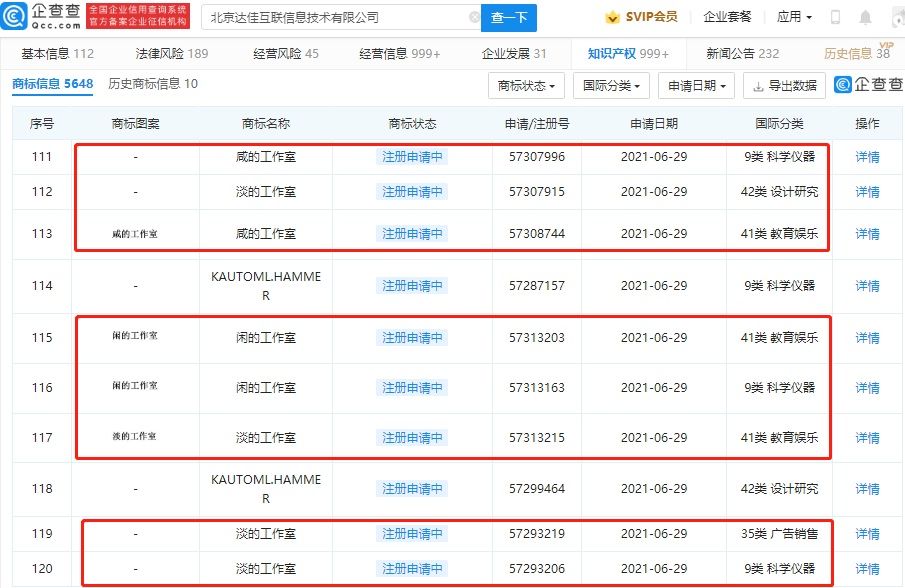Open 详情 for row 113
The height and width of the screenshot is (588, 905).
(867, 234)
